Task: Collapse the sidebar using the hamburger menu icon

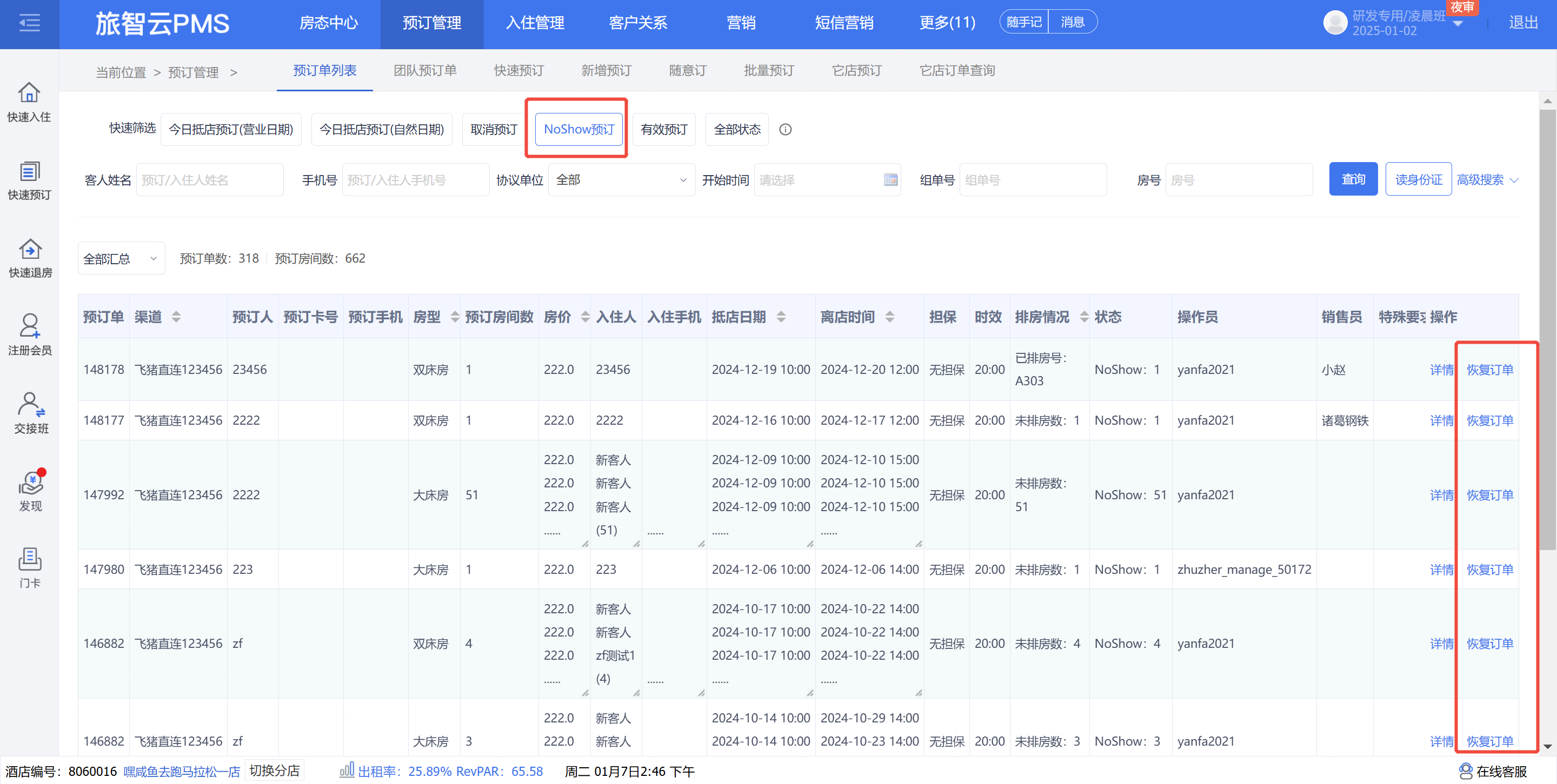Action: (29, 24)
